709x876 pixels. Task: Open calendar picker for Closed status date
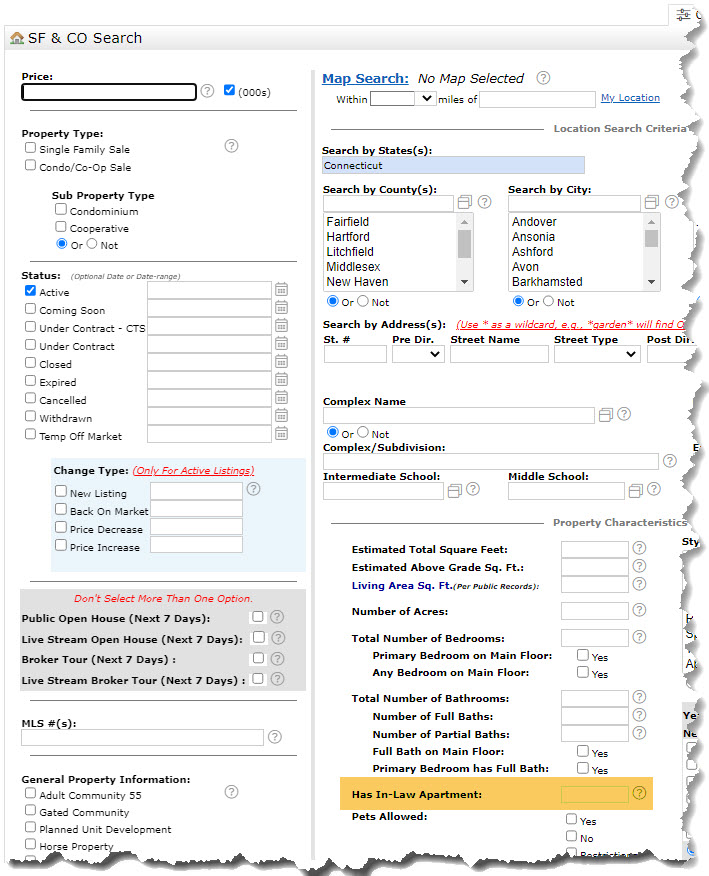[282, 361]
